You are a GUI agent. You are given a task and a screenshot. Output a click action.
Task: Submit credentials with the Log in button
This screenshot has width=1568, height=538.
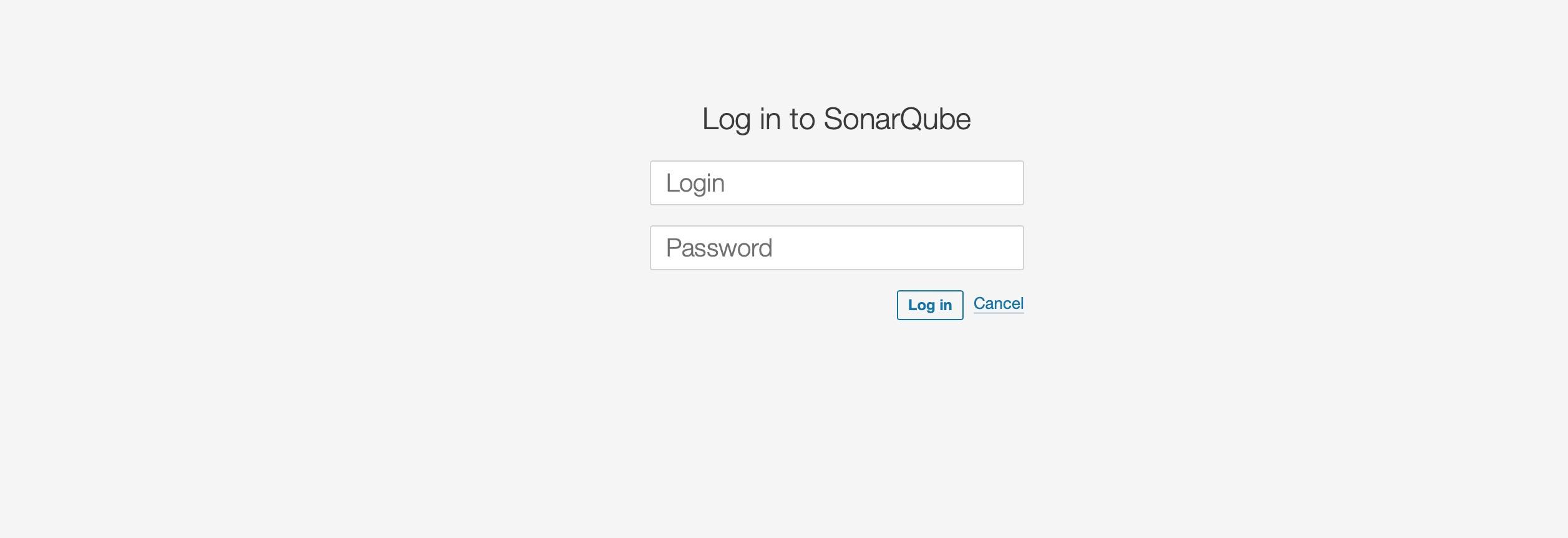point(929,305)
